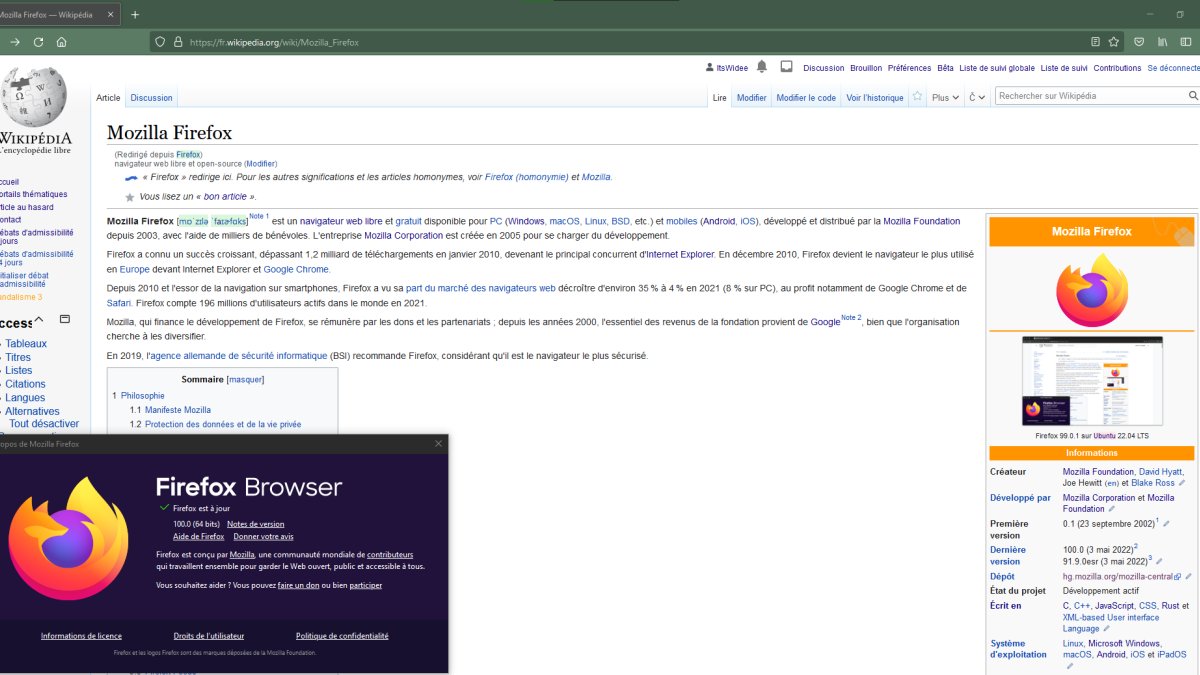This screenshot has height=675, width=1200.
Task: Select the Lire tab
Action: coord(720,98)
